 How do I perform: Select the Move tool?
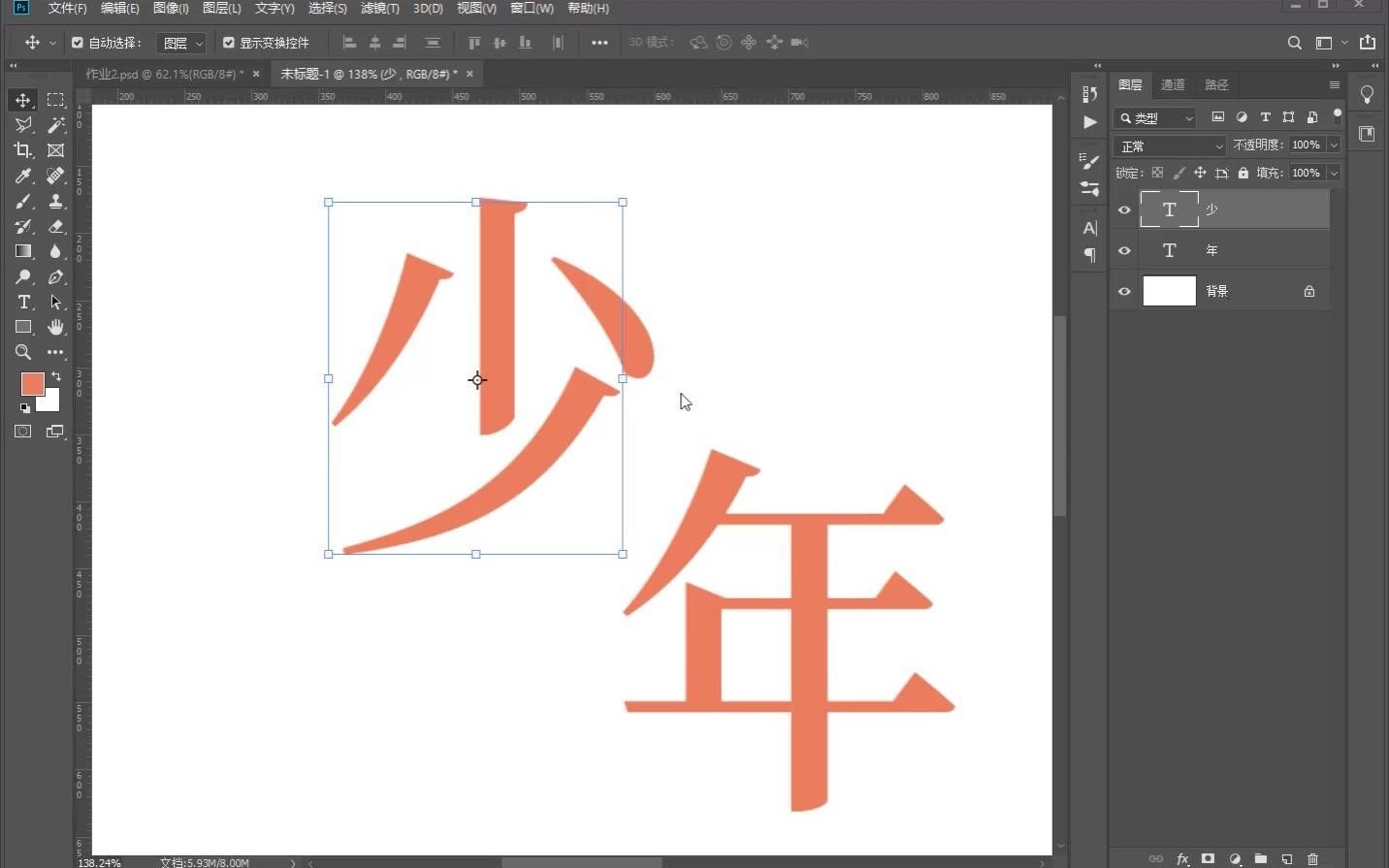coord(23,100)
